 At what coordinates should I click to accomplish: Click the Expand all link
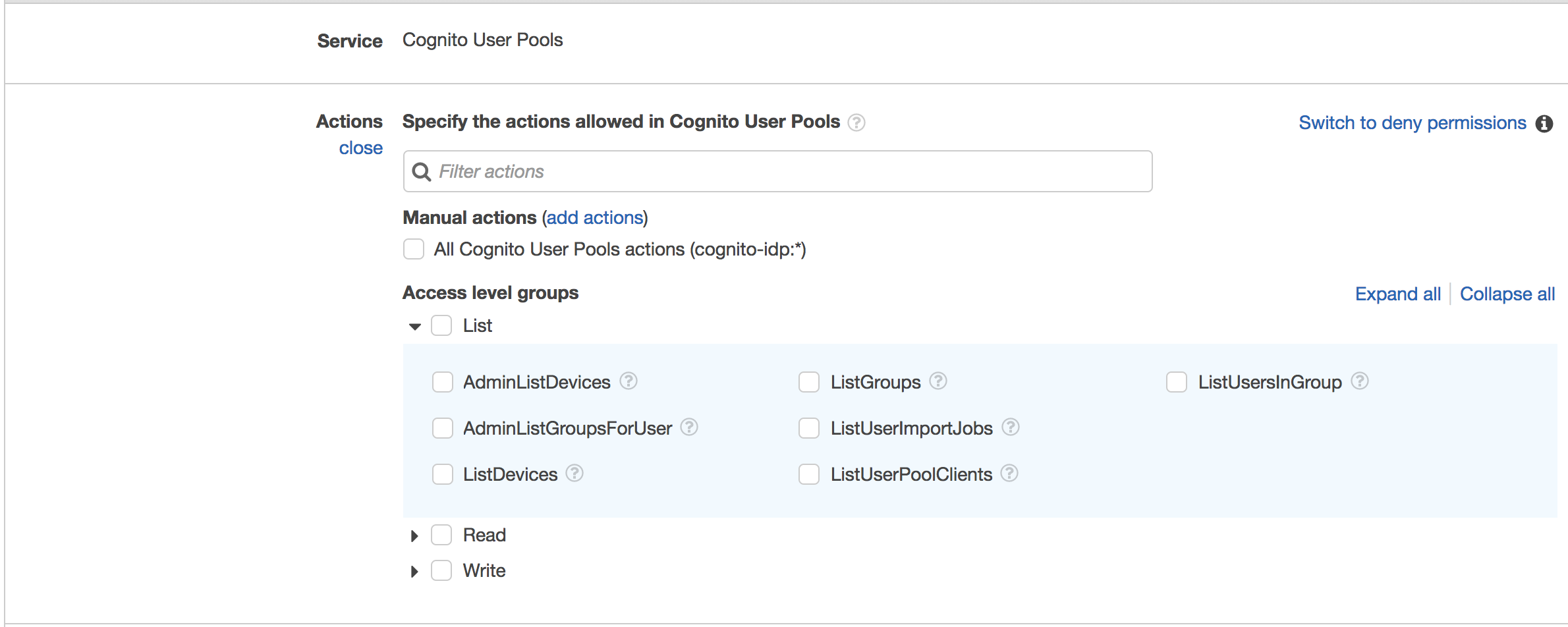tap(1397, 294)
